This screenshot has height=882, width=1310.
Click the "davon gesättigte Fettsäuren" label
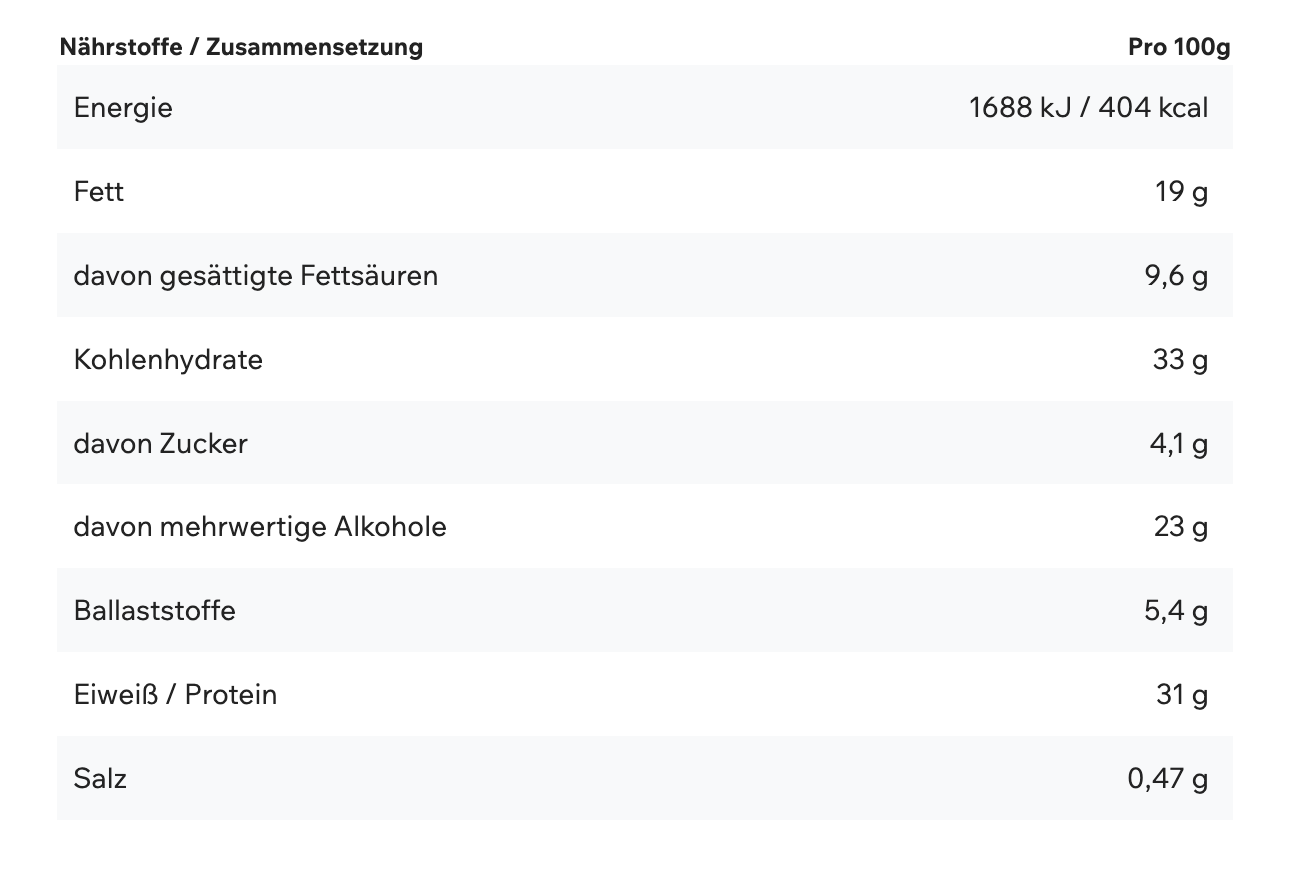pyautogui.click(x=256, y=275)
